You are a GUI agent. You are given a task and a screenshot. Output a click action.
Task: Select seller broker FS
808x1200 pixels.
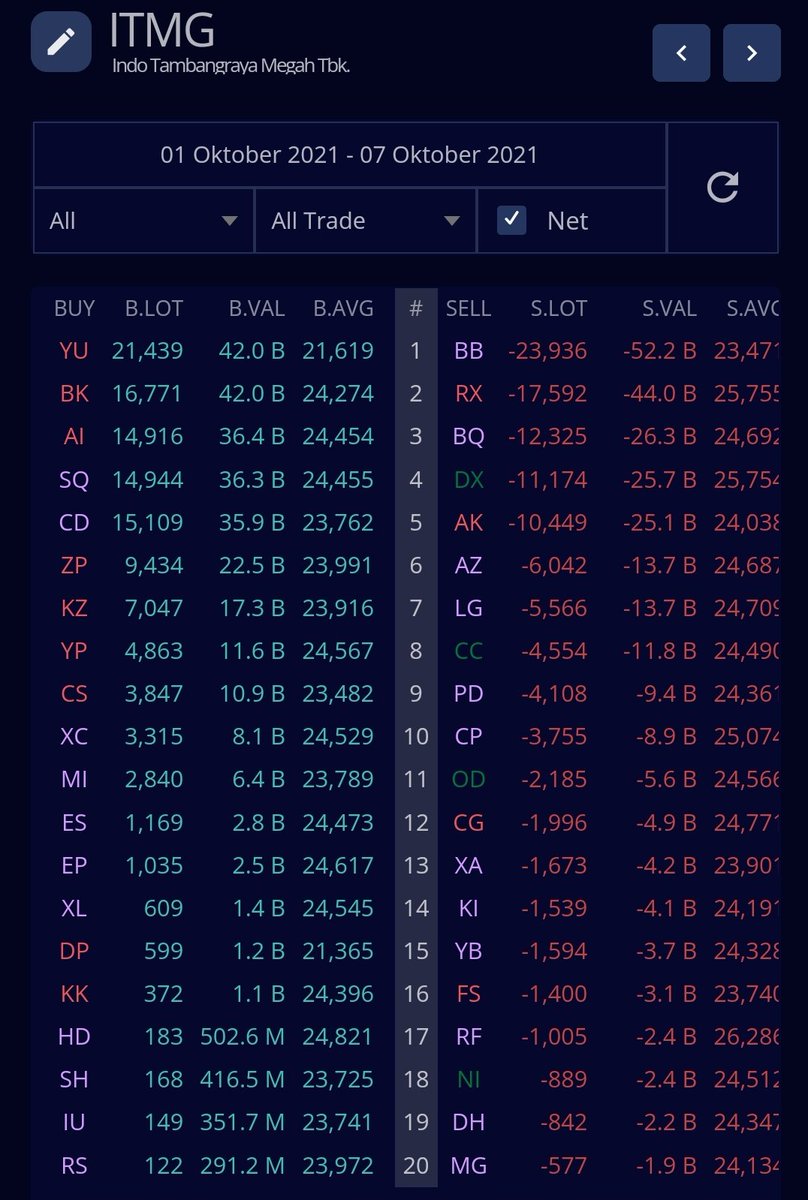[468, 994]
